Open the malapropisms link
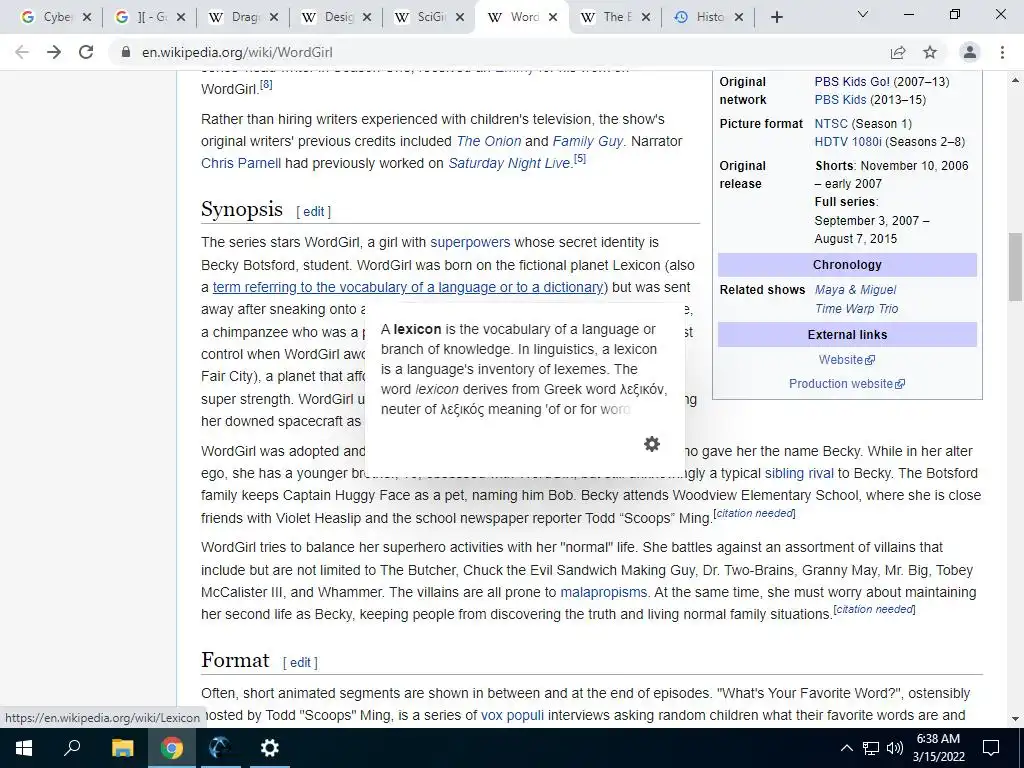The width and height of the screenshot is (1024, 768). tap(603, 592)
